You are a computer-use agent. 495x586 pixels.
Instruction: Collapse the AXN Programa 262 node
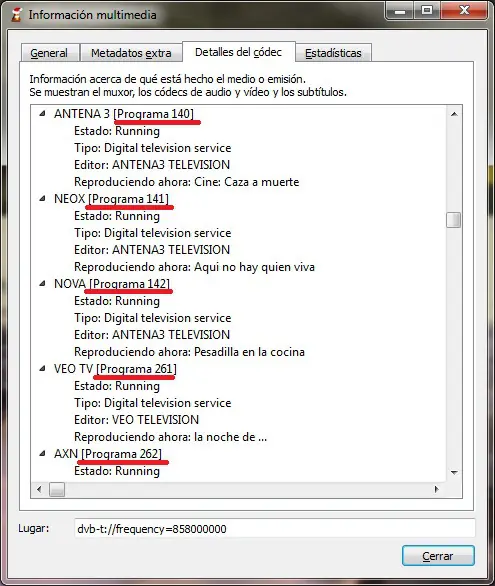click(x=43, y=454)
